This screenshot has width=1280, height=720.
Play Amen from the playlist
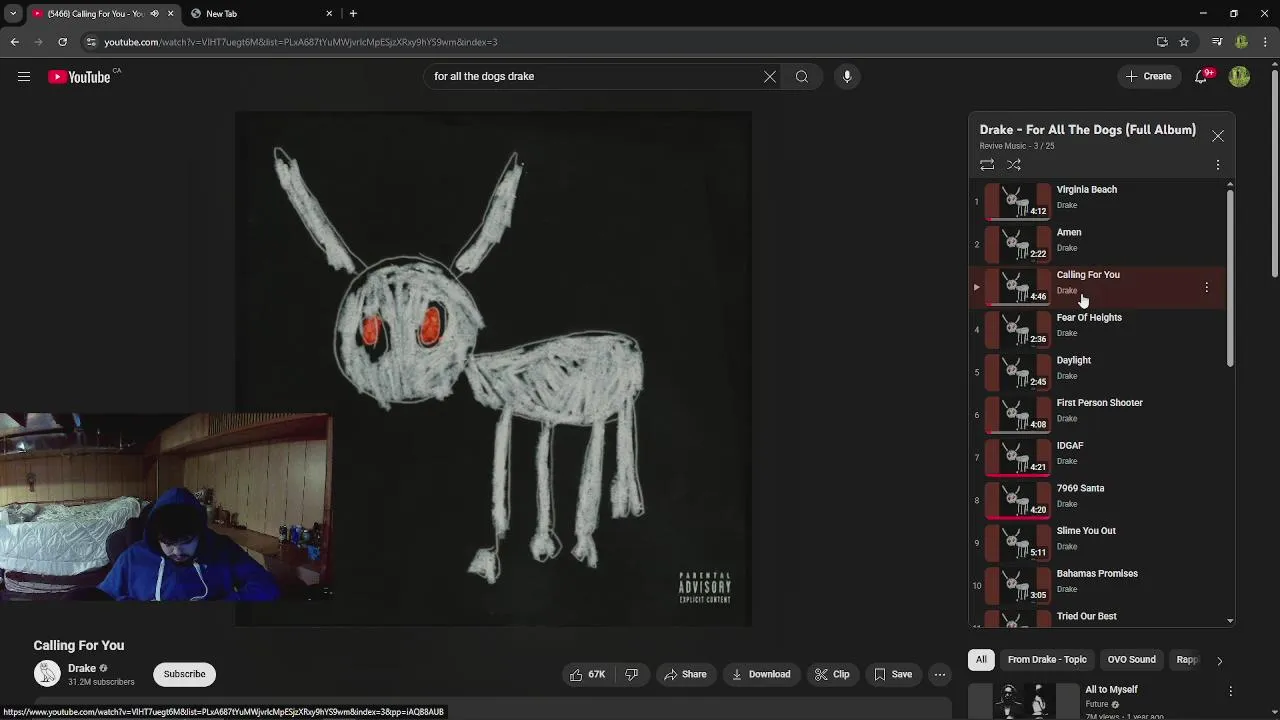pyautogui.click(x=1098, y=244)
